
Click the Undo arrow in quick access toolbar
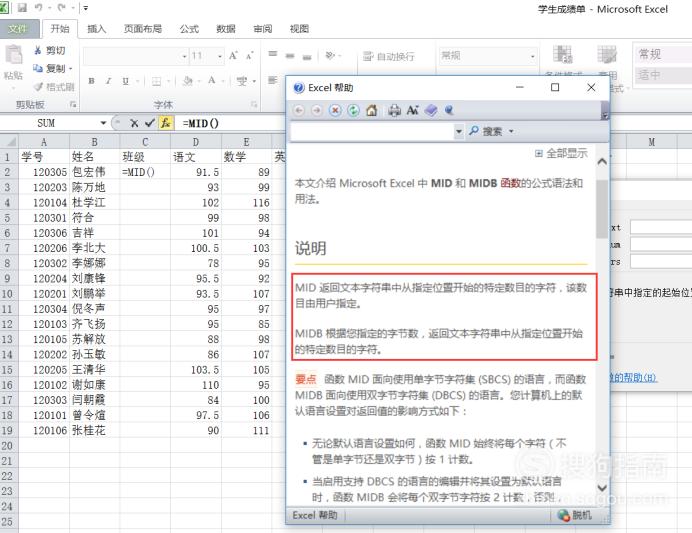(39, 8)
